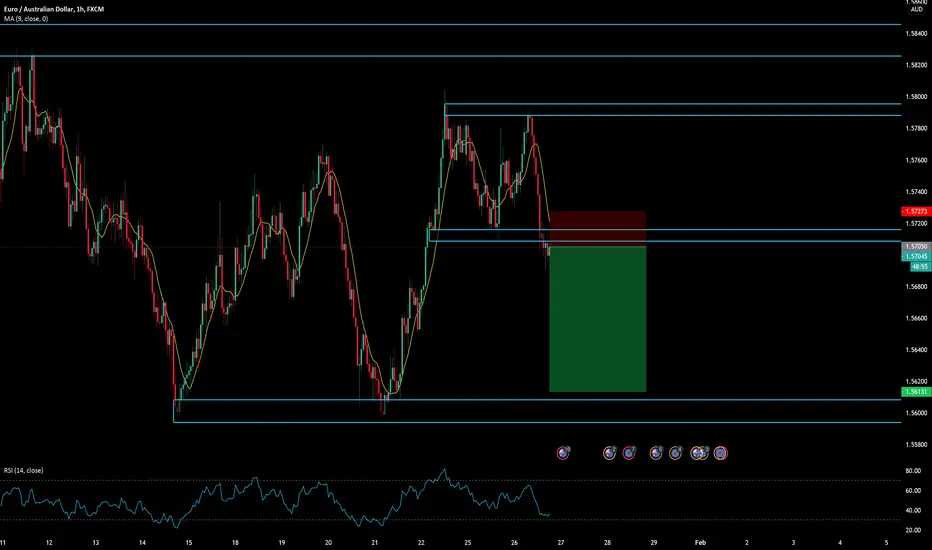
Task: Click the 1.56600 price axis label
Action: [x=916, y=318]
